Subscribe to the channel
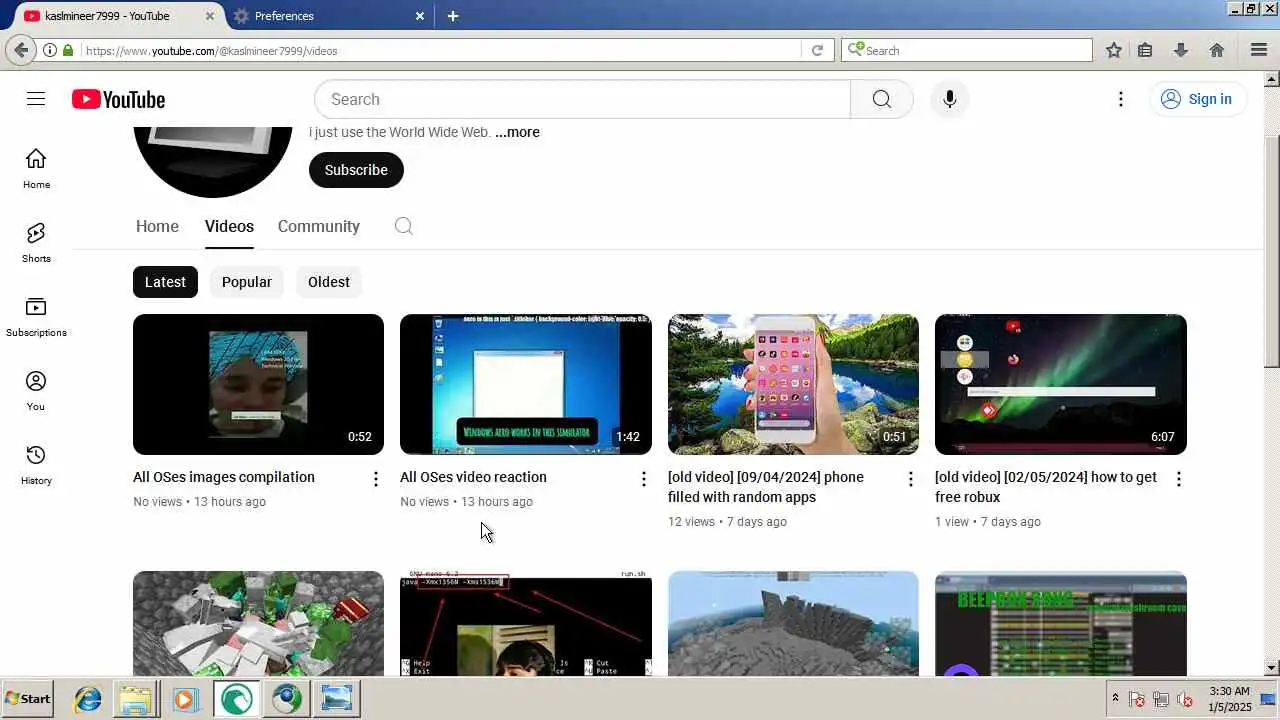Image resolution: width=1280 pixels, height=720 pixels. pos(356,170)
